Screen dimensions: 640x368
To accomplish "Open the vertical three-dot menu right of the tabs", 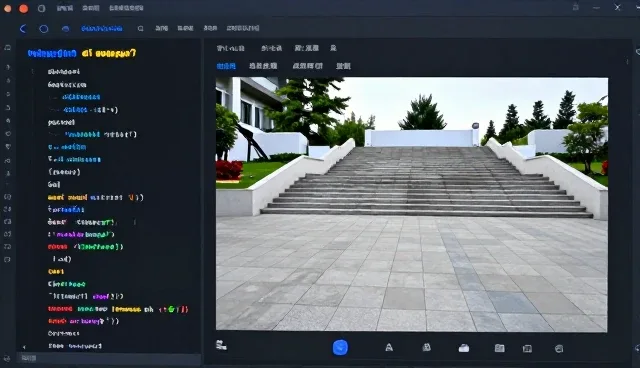I will point(627,62).
